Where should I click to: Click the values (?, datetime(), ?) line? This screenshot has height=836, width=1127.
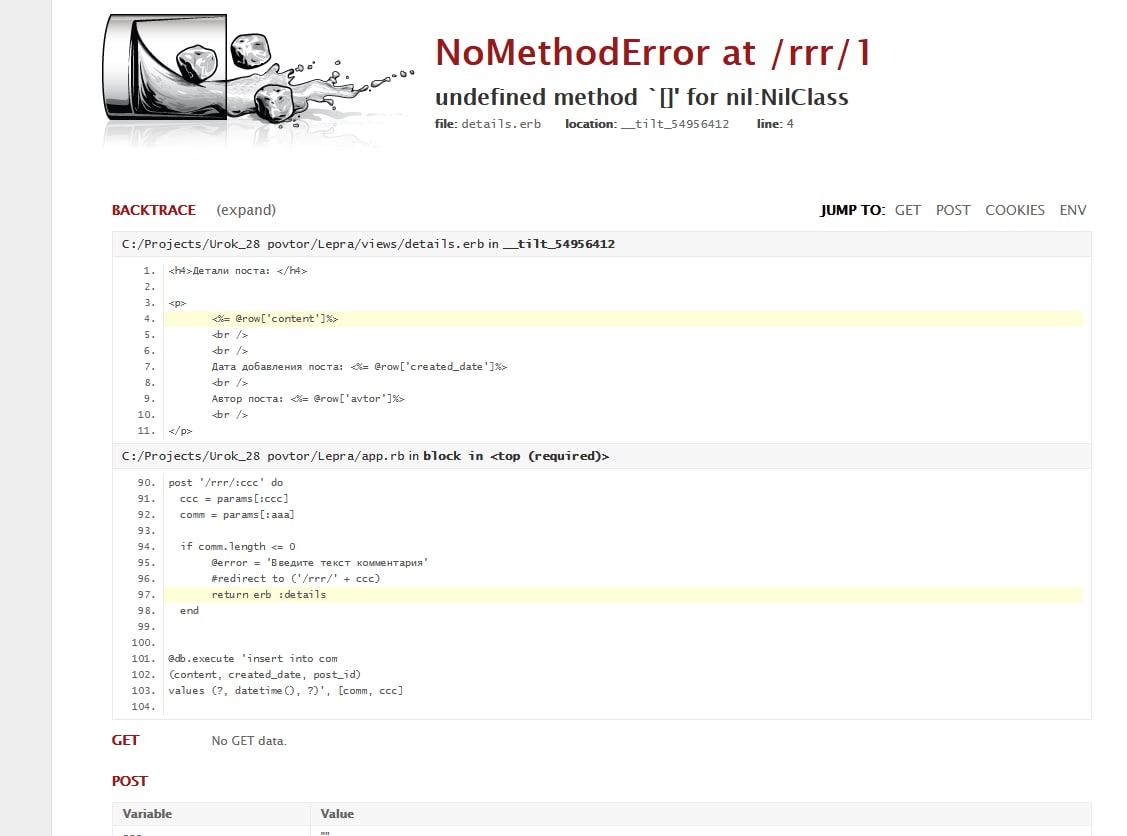[285, 690]
